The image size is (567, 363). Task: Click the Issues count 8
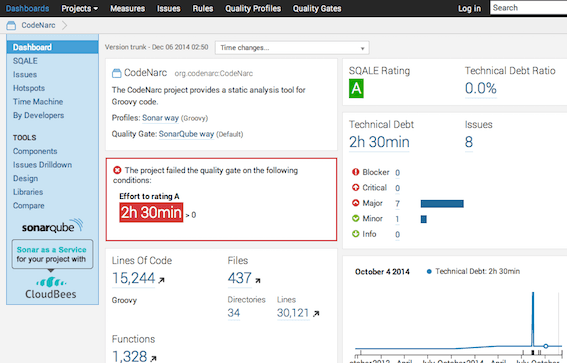[469, 142]
